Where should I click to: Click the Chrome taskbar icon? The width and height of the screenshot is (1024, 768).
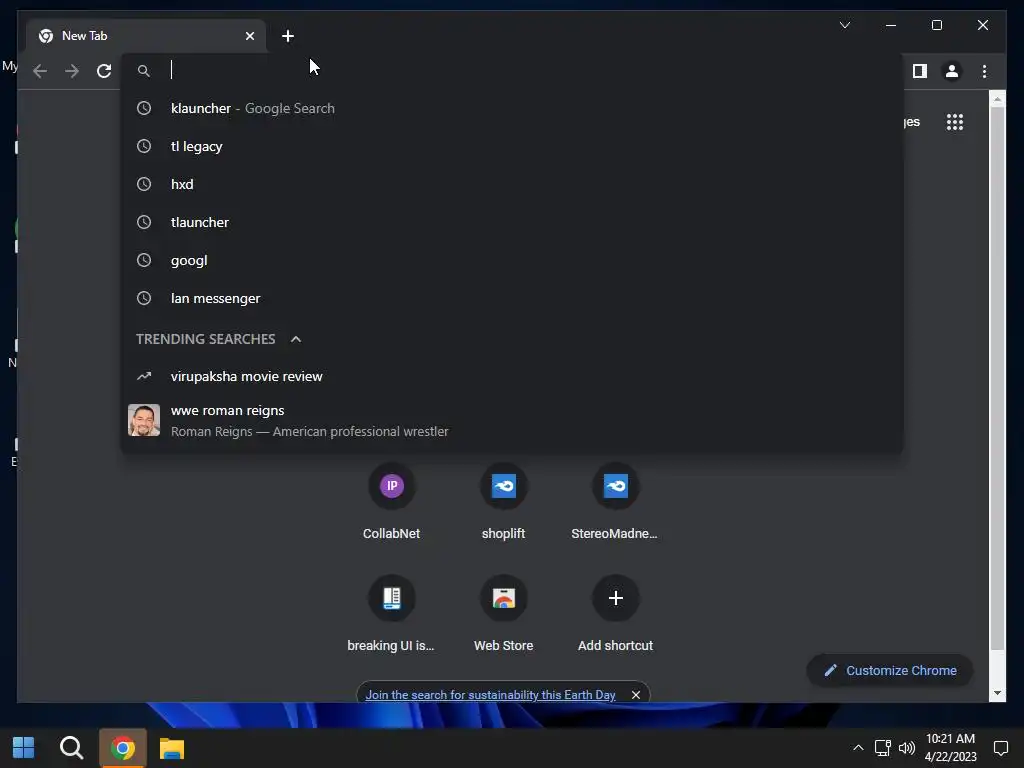click(123, 748)
